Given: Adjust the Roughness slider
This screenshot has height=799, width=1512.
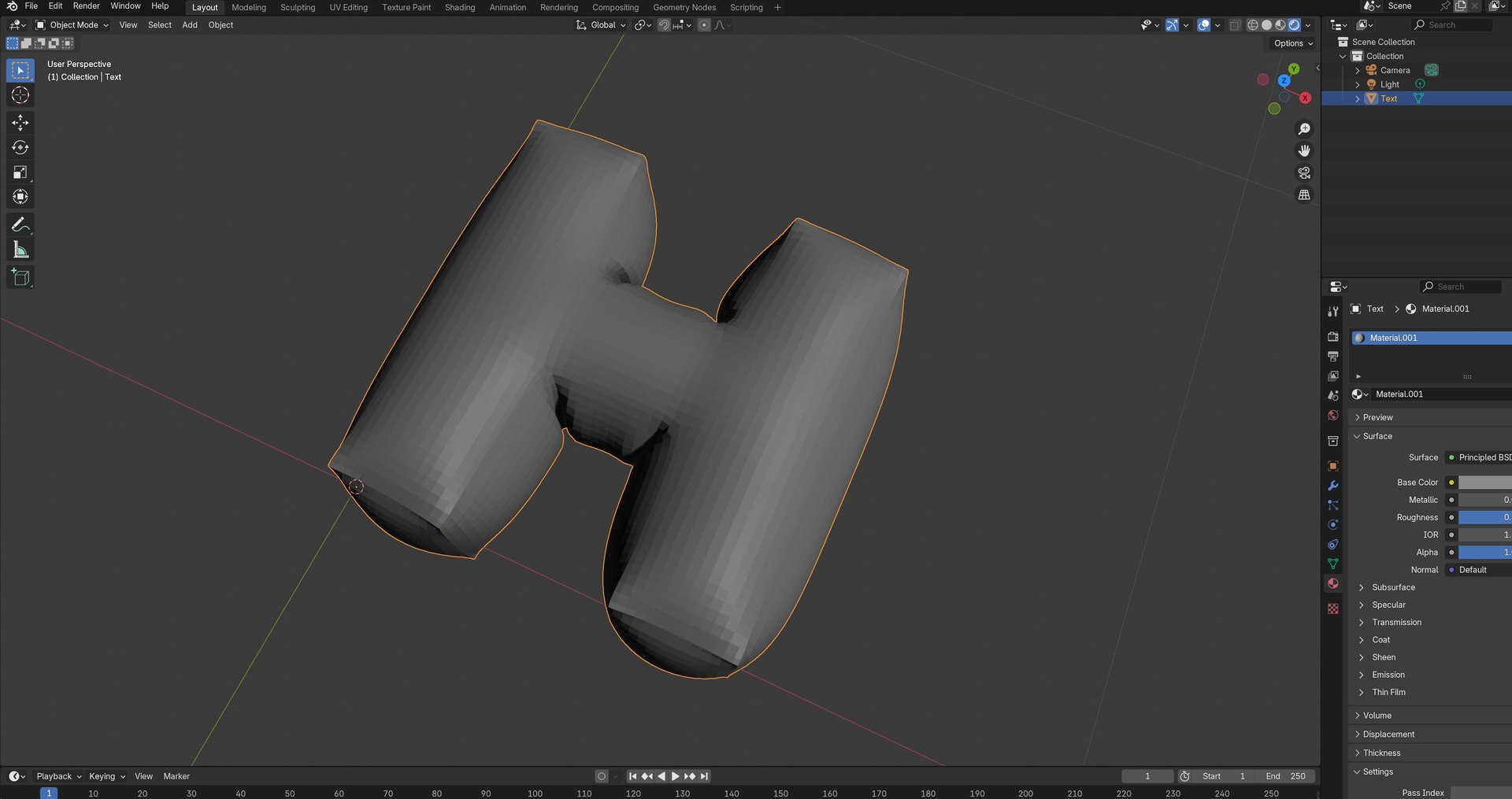Looking at the screenshot, I should click(x=1484, y=517).
